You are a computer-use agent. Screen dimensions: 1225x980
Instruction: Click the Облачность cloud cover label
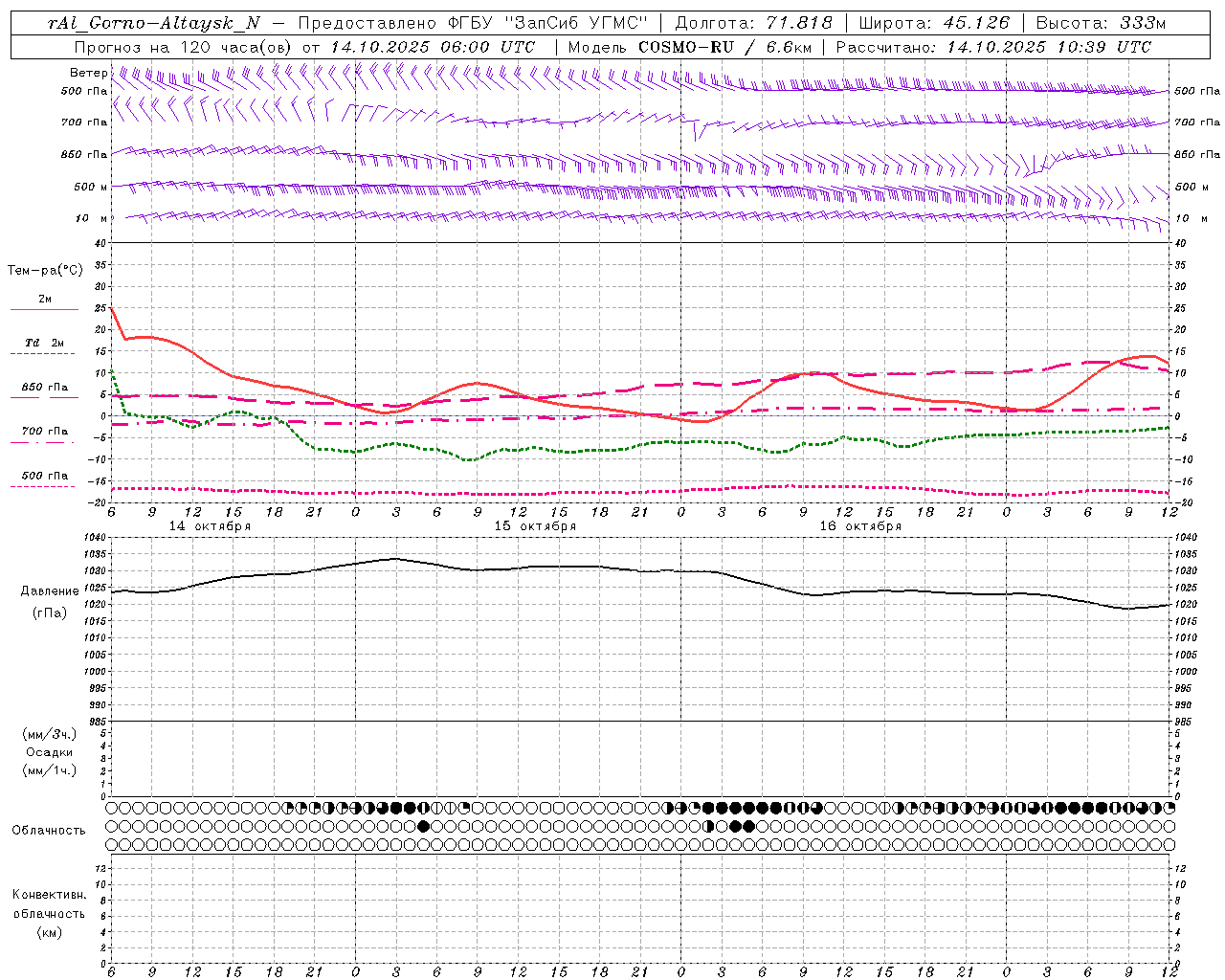(49, 831)
